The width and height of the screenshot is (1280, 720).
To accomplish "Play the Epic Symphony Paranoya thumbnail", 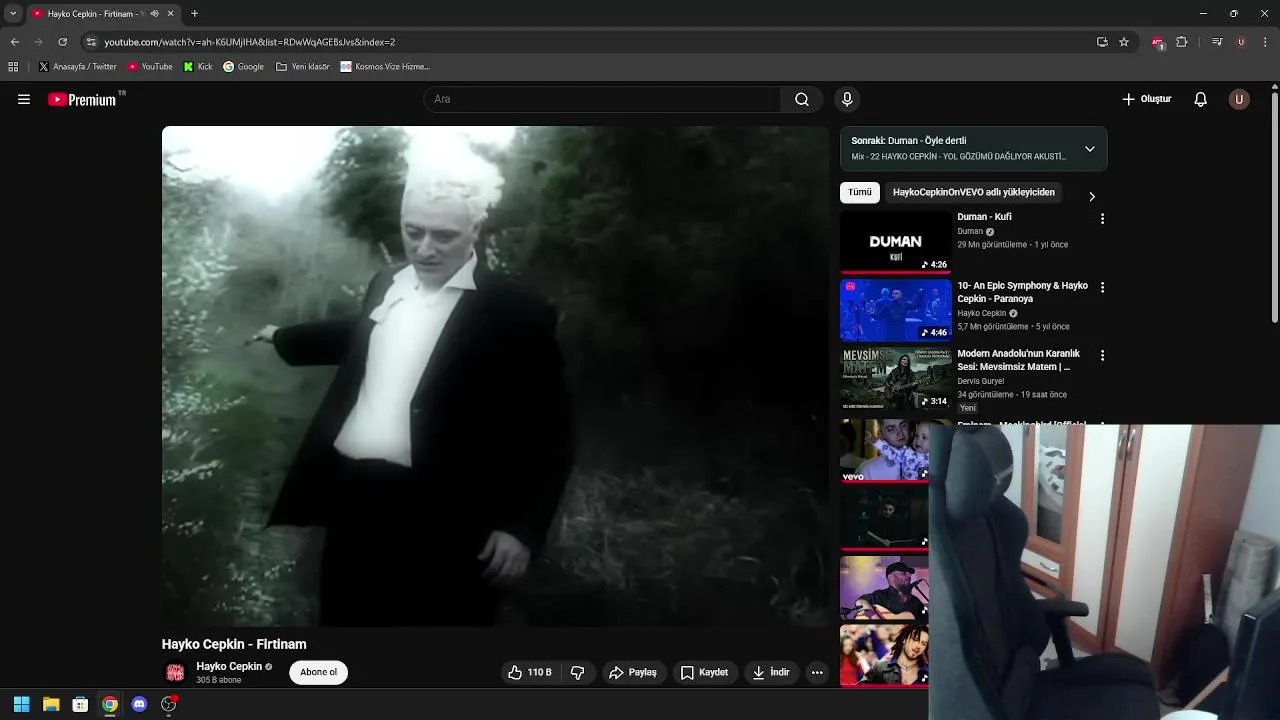I will click(896, 310).
